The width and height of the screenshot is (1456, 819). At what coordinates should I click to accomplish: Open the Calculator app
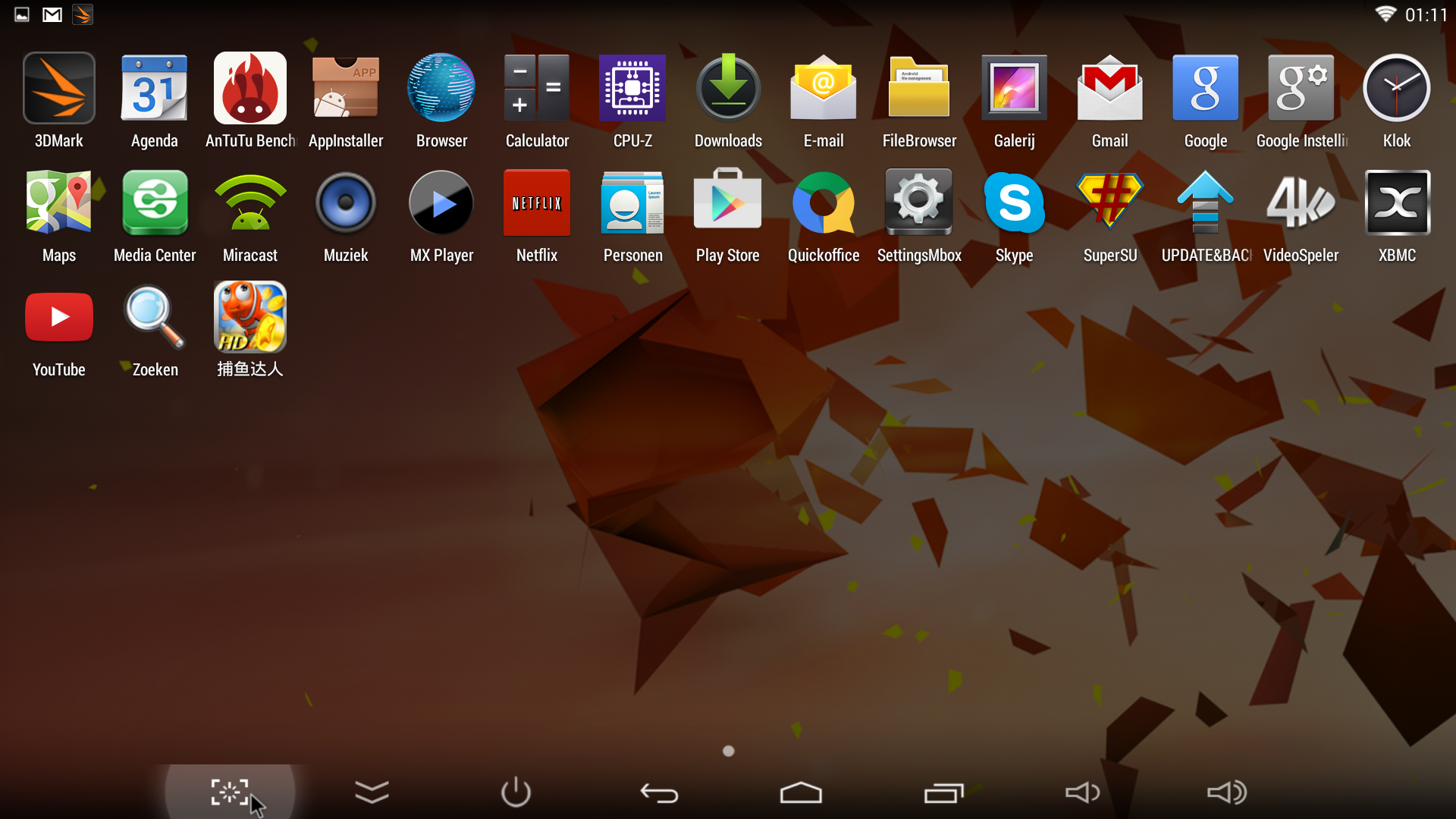click(537, 88)
